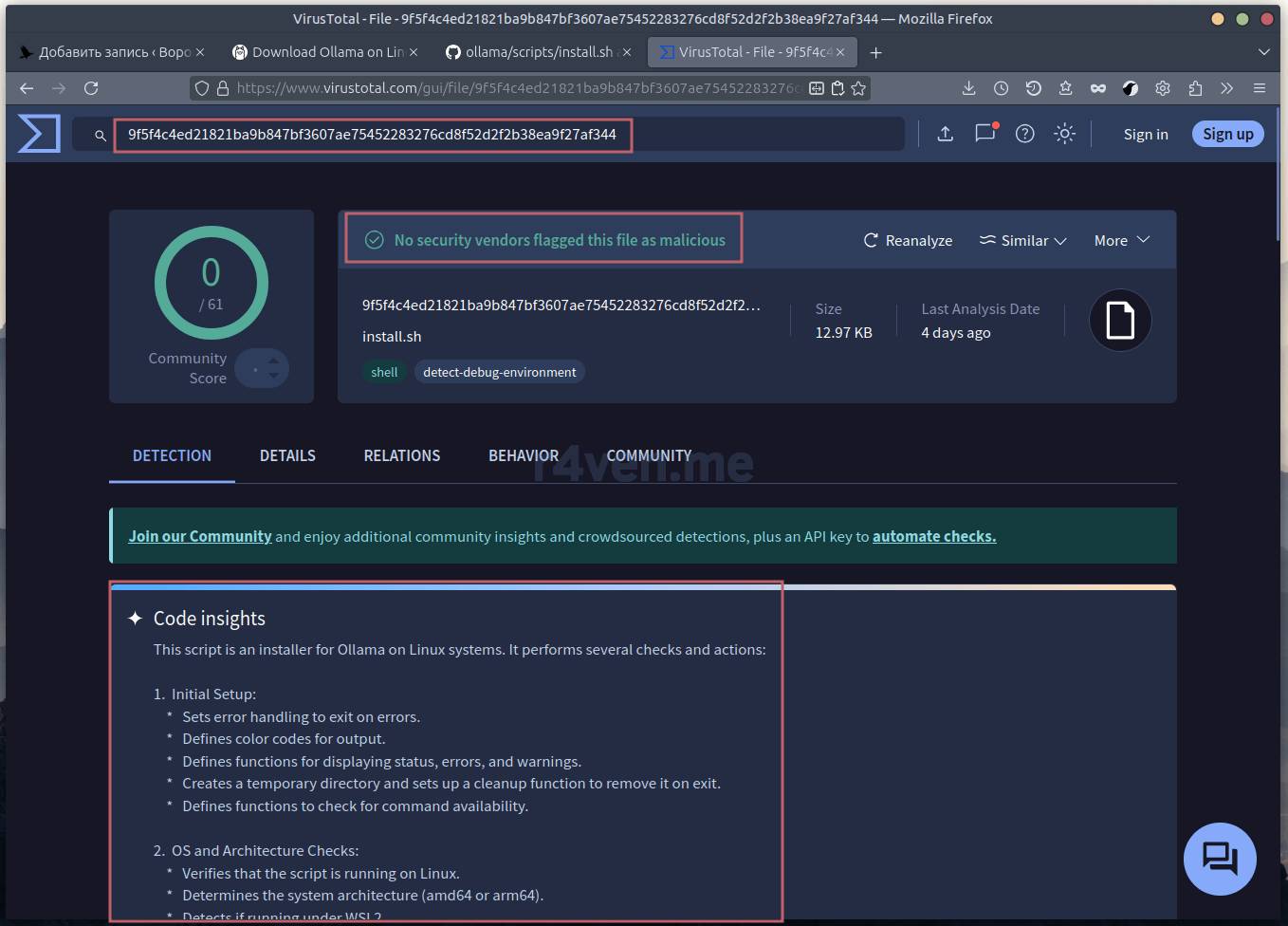The height and width of the screenshot is (926, 1288).
Task: Click the VirusTotal logo icon
Action: 39,134
